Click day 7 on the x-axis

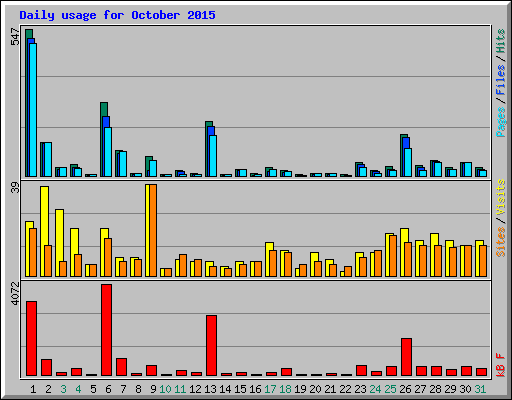click(x=123, y=389)
